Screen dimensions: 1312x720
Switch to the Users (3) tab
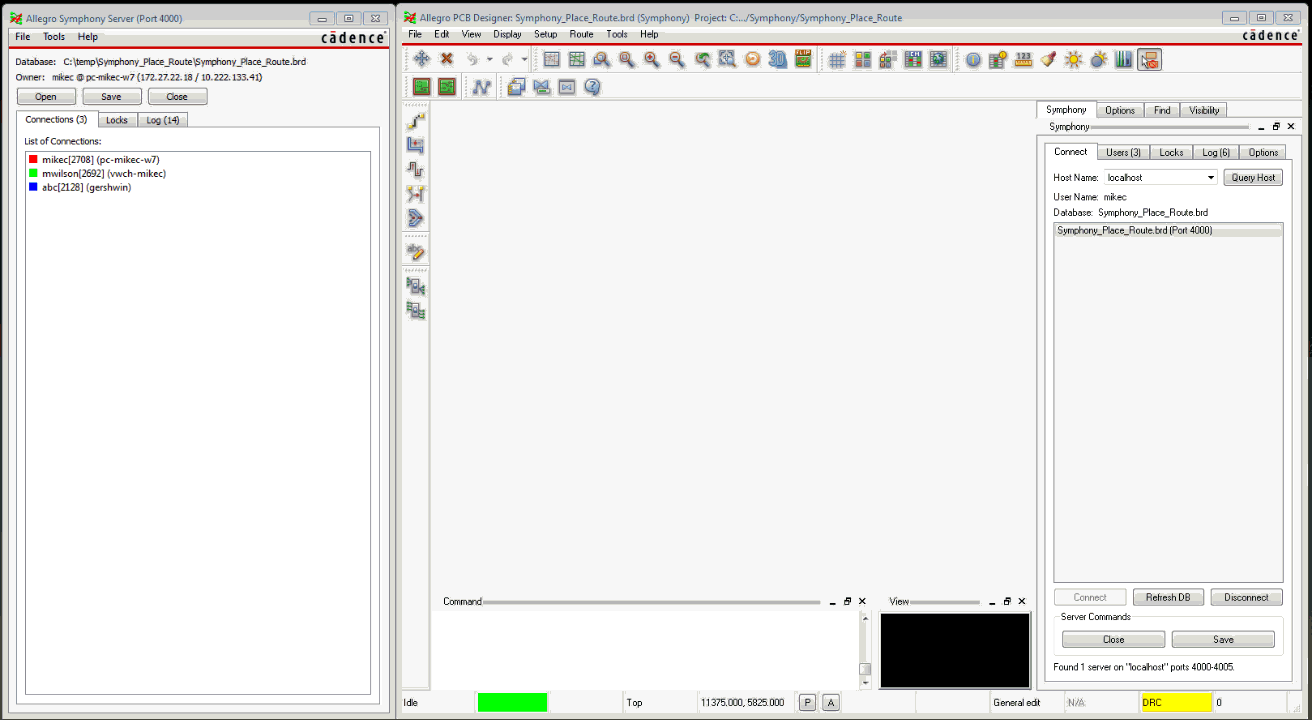[1123, 152]
